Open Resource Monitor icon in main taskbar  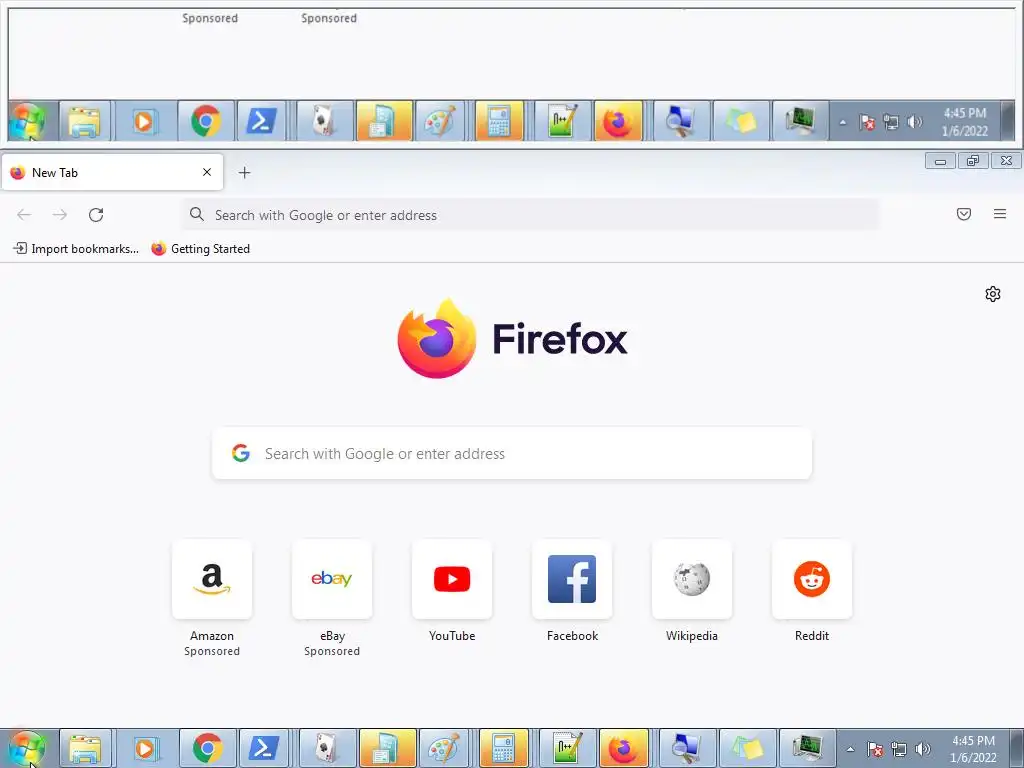(808, 749)
